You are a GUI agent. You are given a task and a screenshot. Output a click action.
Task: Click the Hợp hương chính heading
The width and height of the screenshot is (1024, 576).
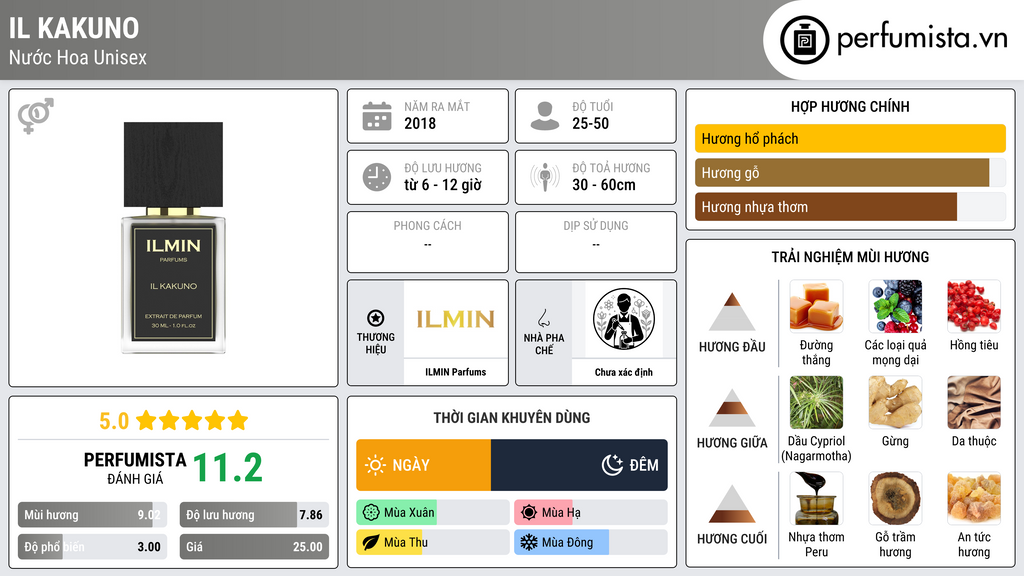tap(850, 106)
